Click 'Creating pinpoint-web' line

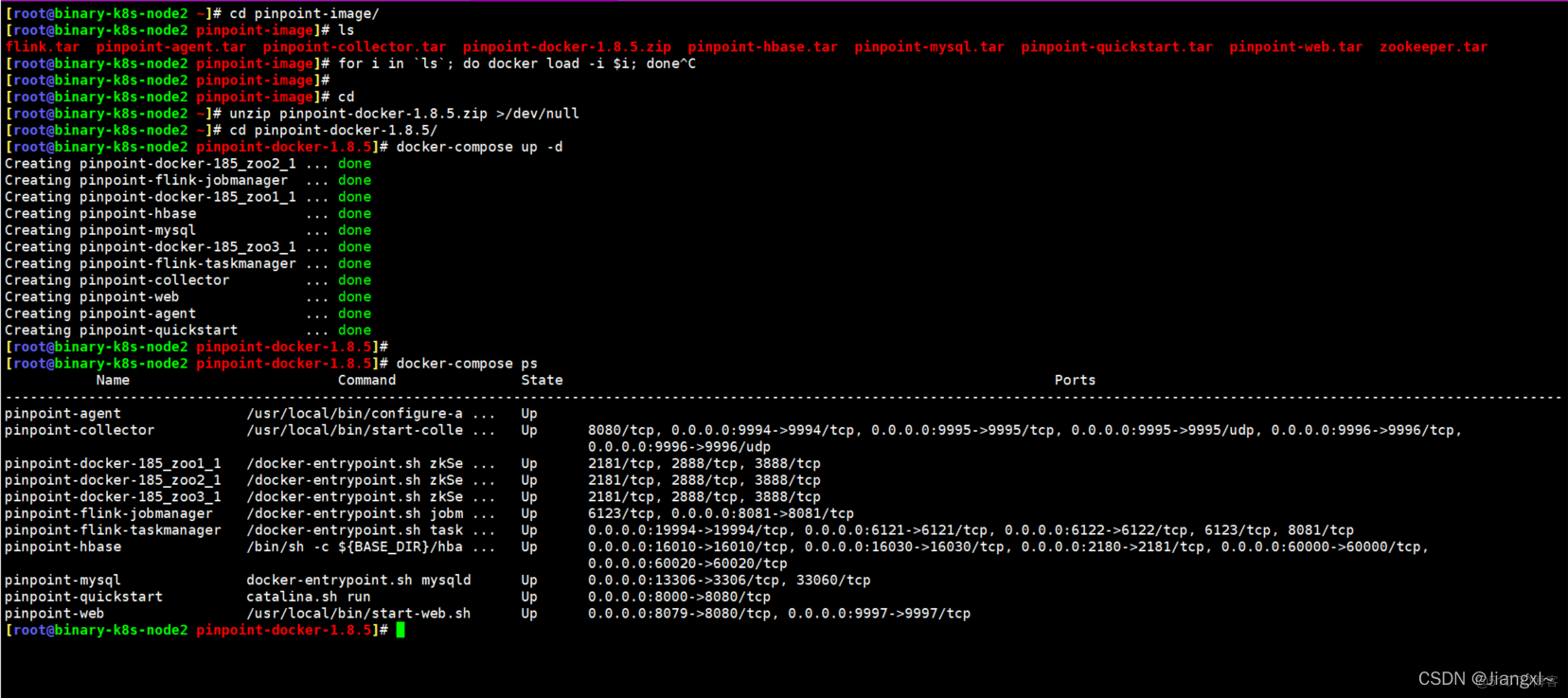tap(187, 297)
